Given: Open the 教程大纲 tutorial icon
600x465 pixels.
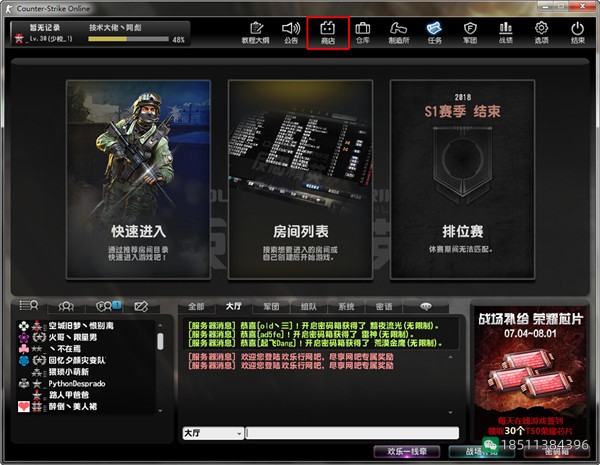Looking at the screenshot, I should coord(256,33).
